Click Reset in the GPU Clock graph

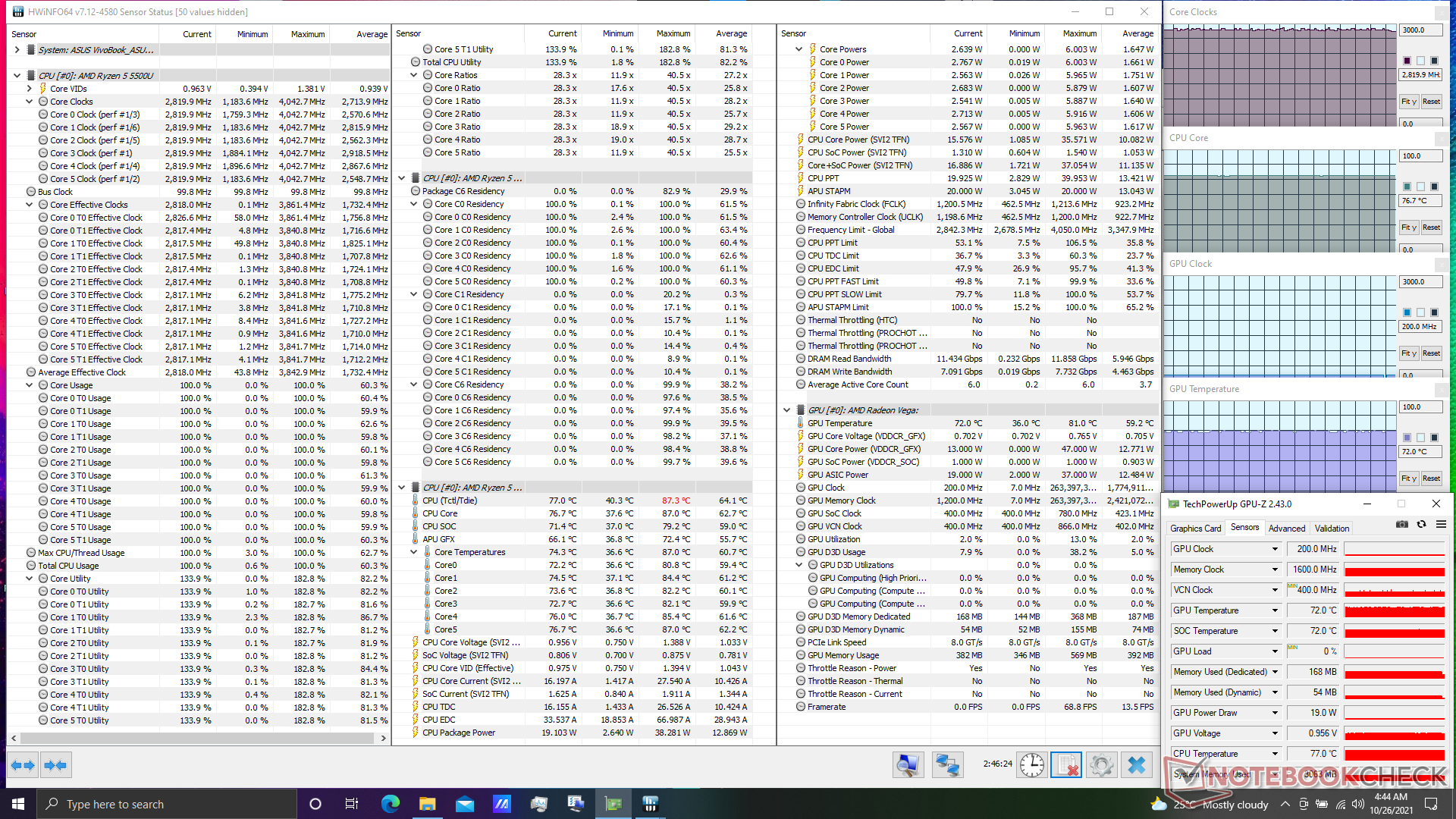[x=1431, y=353]
